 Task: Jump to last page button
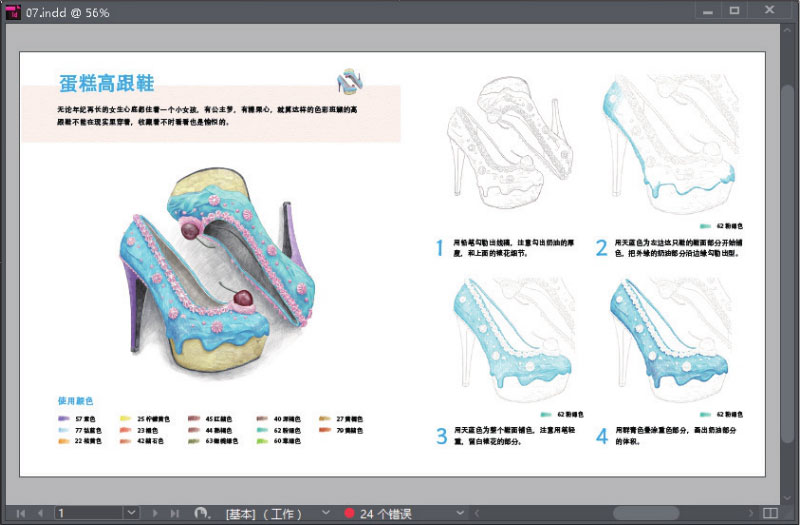click(x=176, y=513)
